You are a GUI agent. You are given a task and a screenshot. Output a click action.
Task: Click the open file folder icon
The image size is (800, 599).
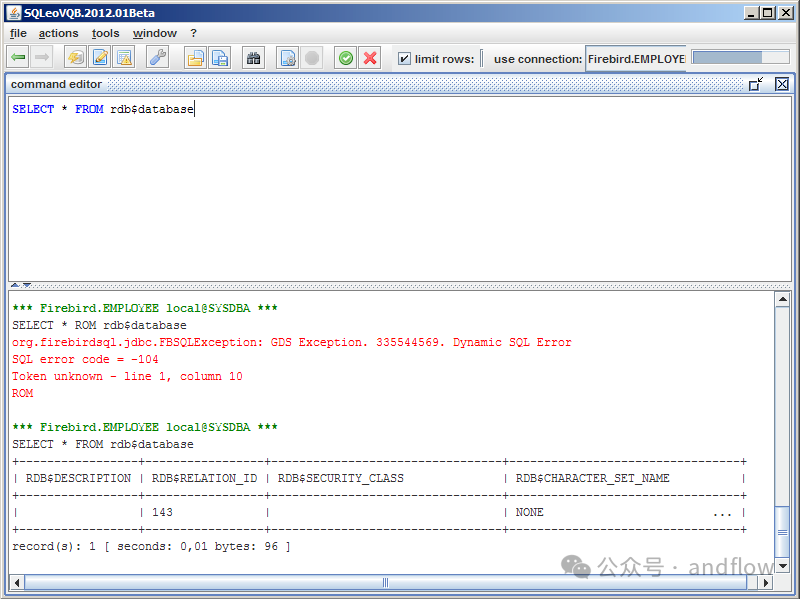195,58
